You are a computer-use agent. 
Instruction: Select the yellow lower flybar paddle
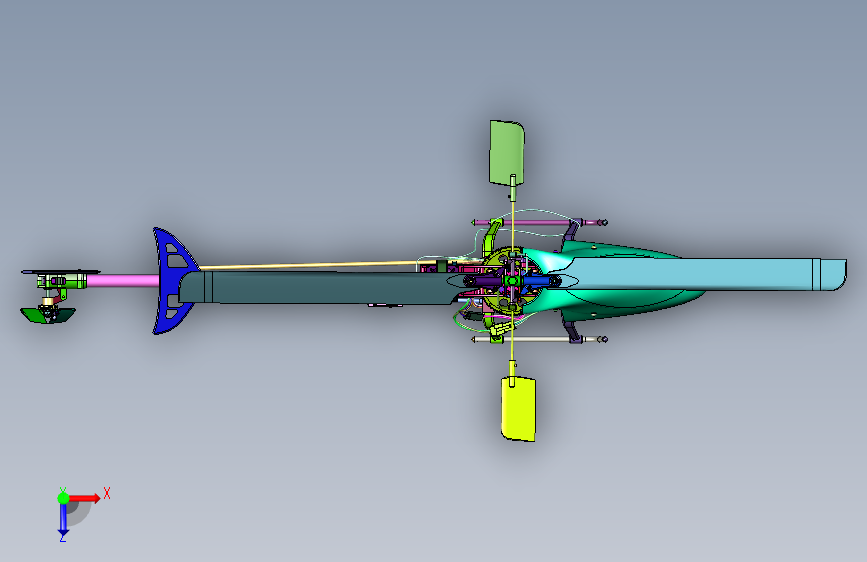pos(518,409)
